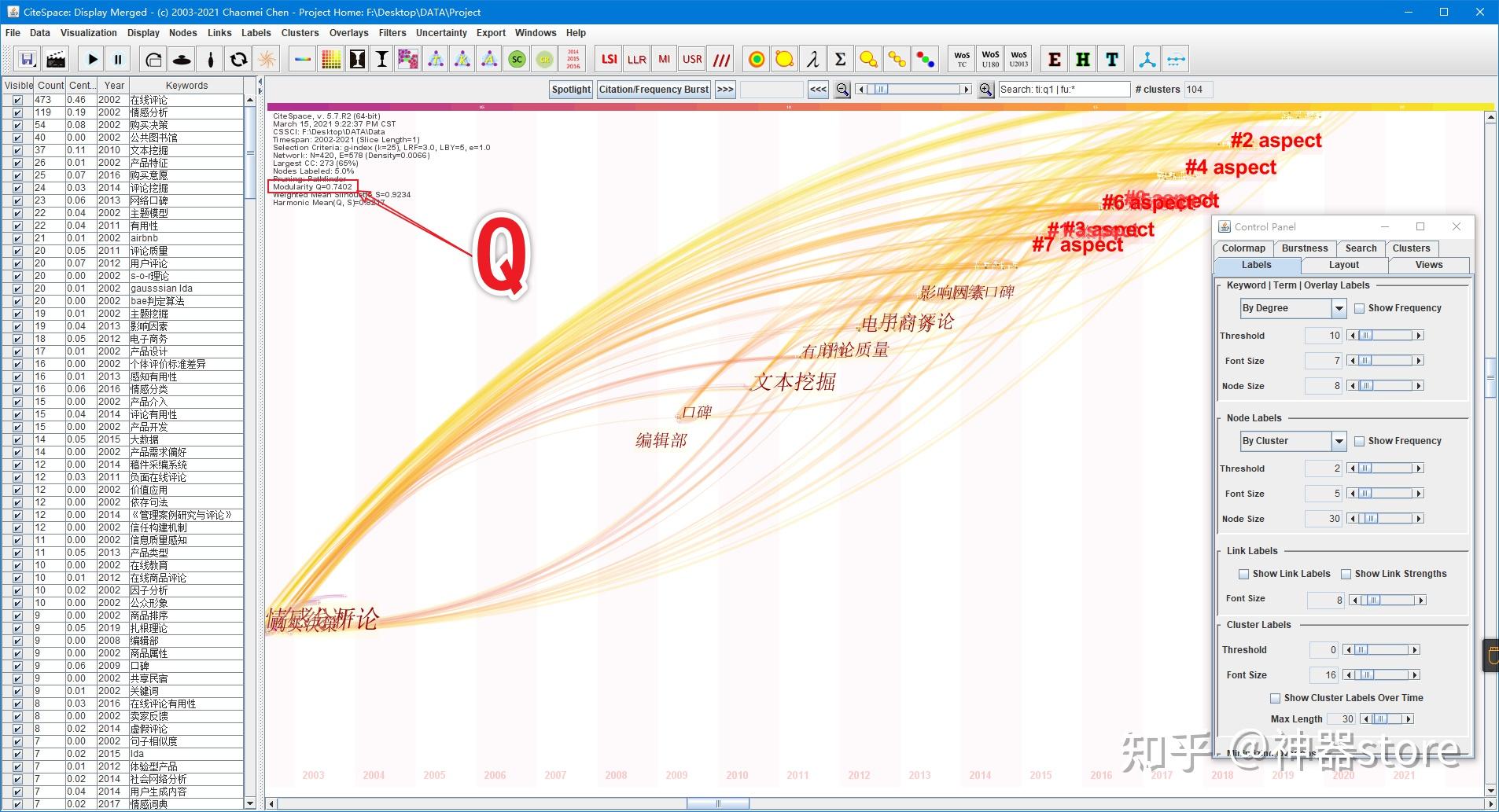Uncheck the Visible box for 在线评论
Screen dimensions: 1499x812
tap(17, 100)
